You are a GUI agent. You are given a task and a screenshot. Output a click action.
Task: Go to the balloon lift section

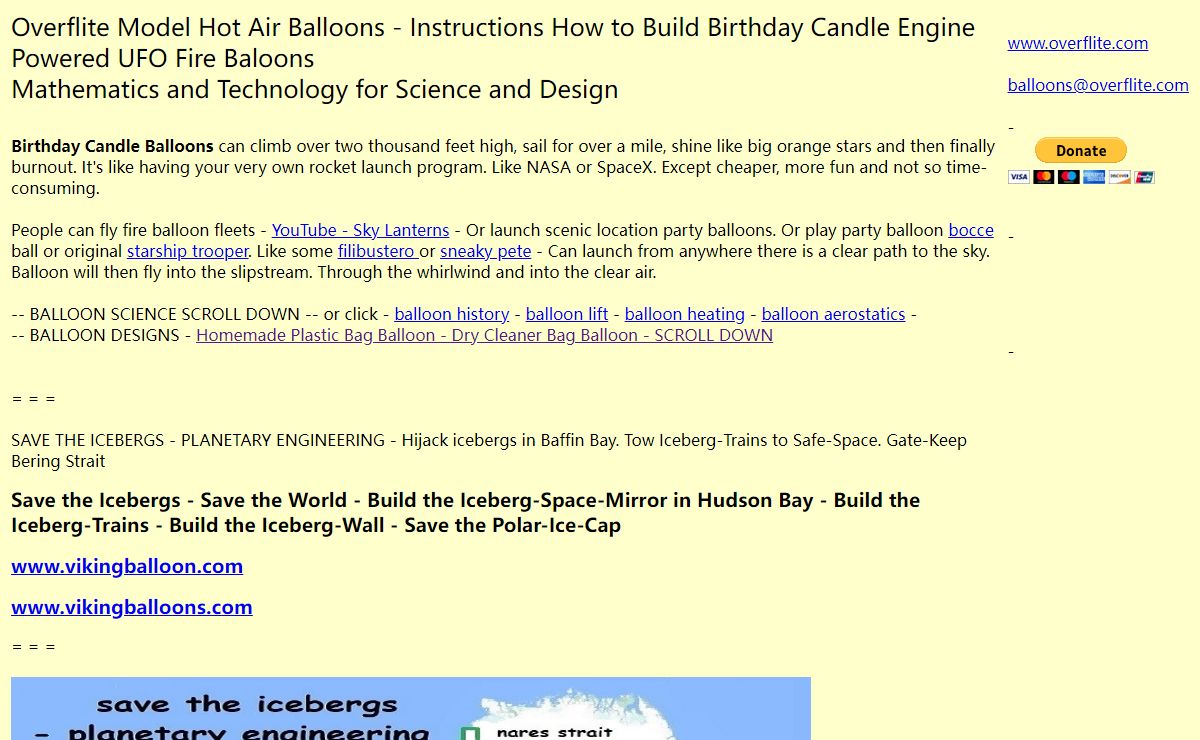pyautogui.click(x=566, y=314)
